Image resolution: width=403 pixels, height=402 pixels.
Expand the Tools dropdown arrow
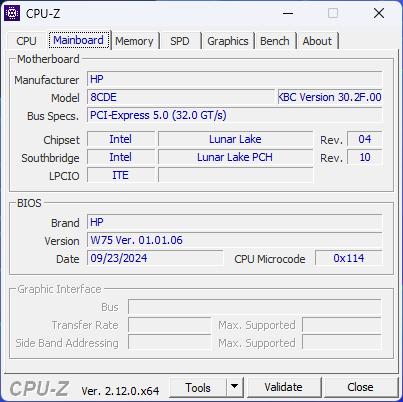[235, 387]
